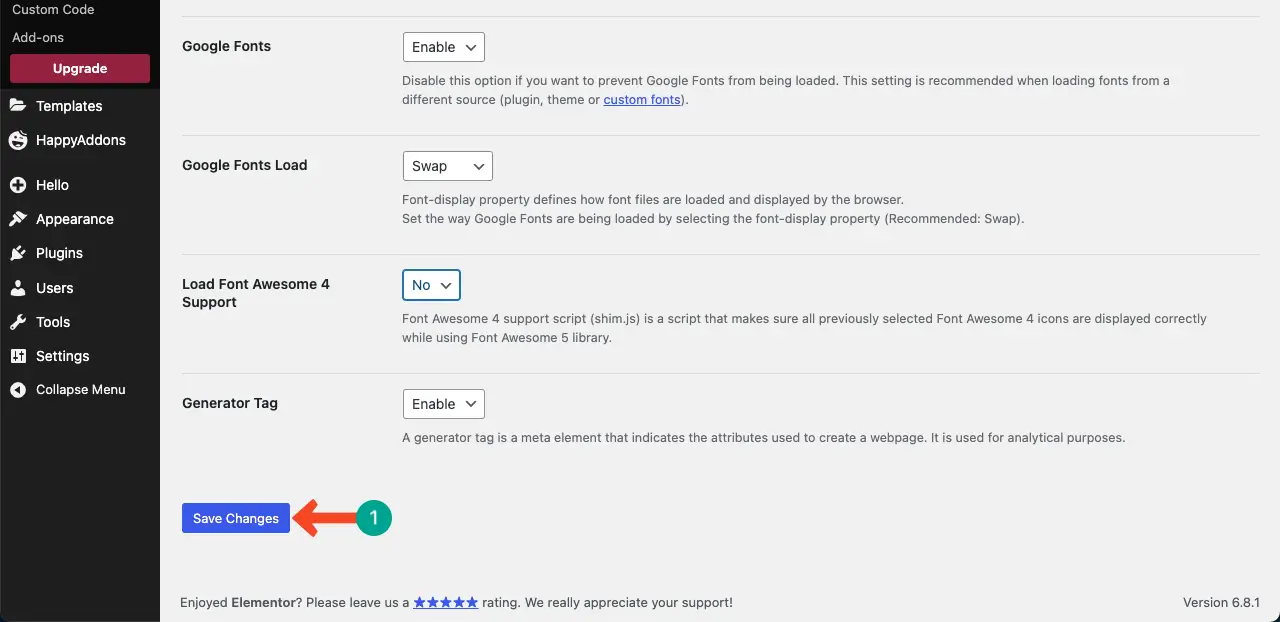This screenshot has height=622, width=1280.
Task: Click the Users person icon
Action: [18, 288]
